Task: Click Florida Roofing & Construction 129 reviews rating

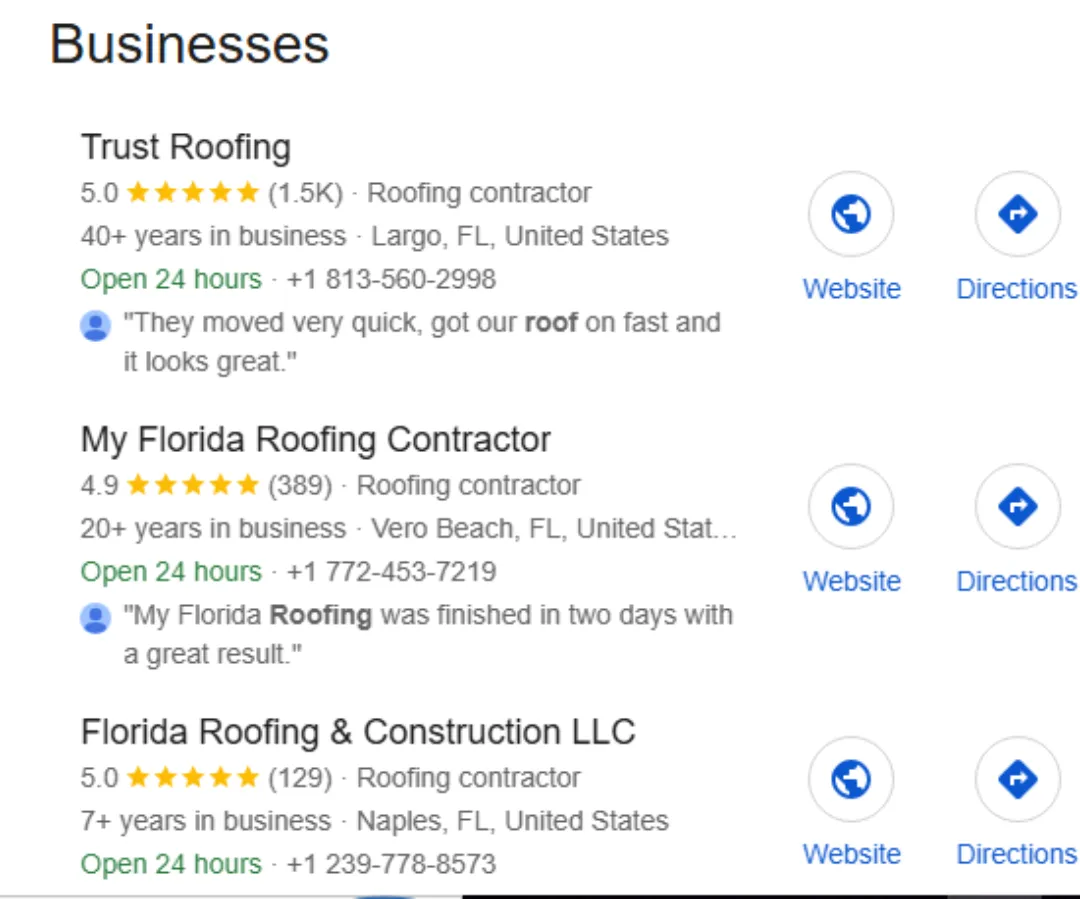Action: pyautogui.click(x=206, y=778)
